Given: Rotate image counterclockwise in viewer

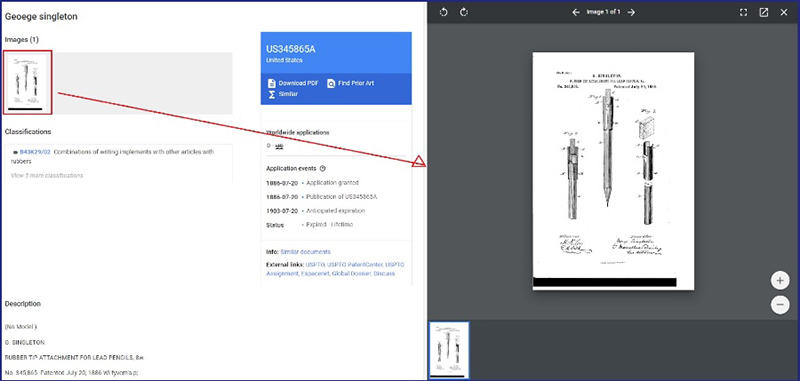Looking at the screenshot, I should coord(443,12).
